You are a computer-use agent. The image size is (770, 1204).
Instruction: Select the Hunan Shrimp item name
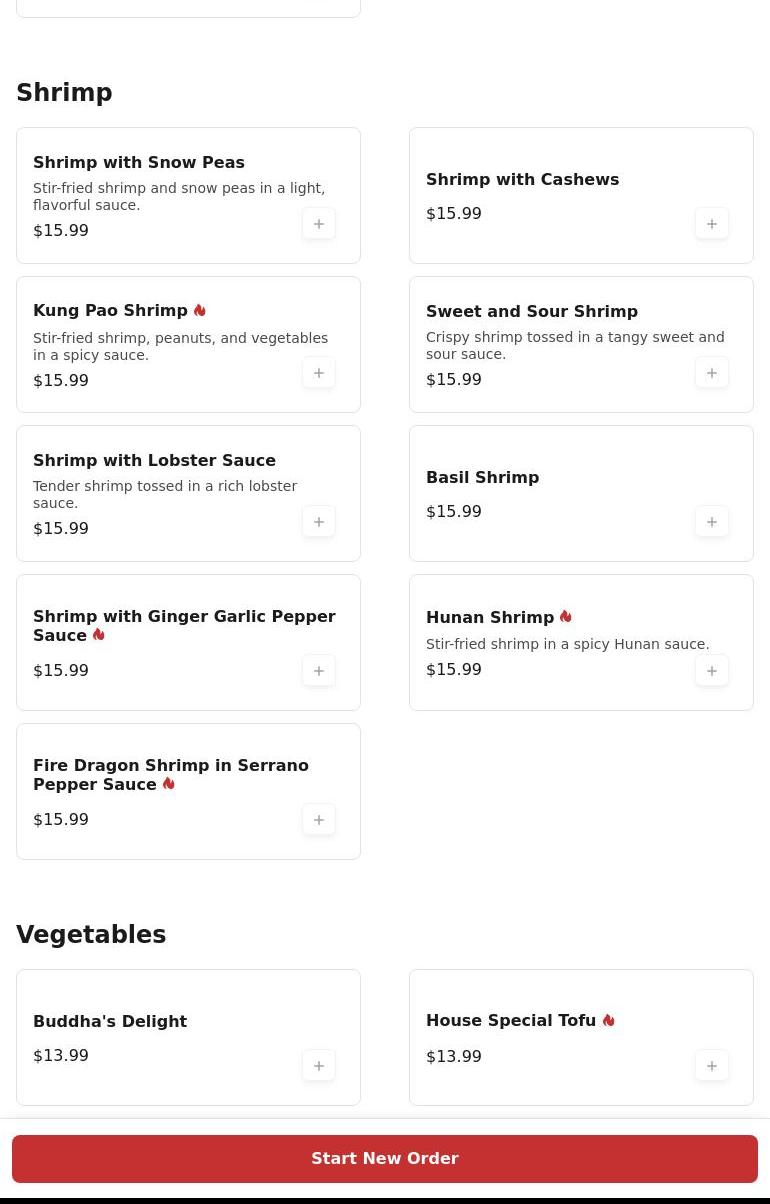click(489, 618)
